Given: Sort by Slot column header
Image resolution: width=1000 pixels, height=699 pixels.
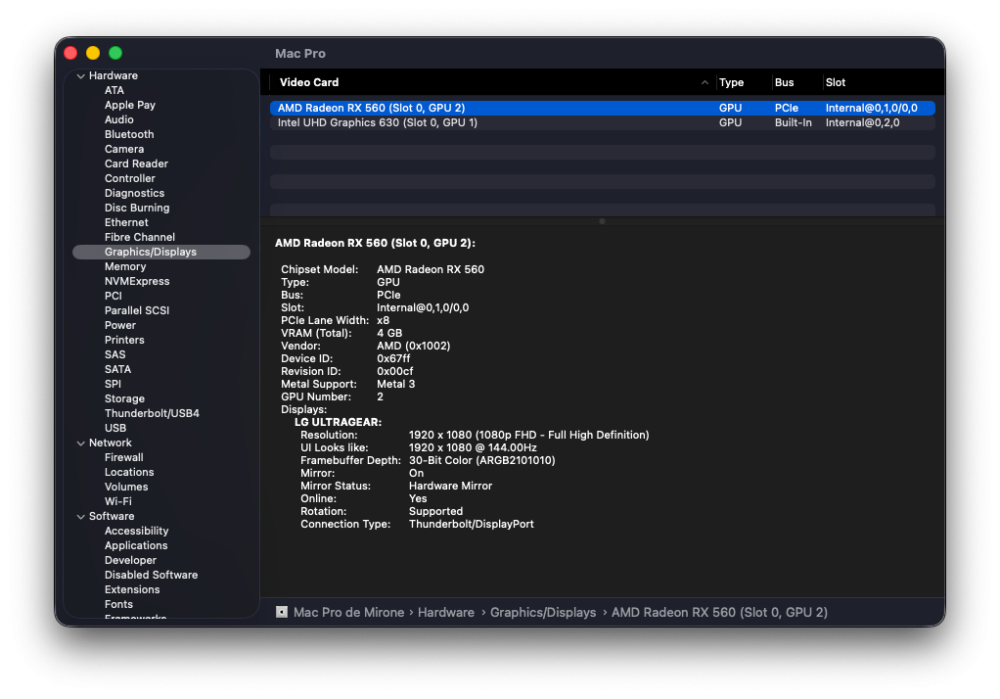Looking at the screenshot, I should (835, 82).
